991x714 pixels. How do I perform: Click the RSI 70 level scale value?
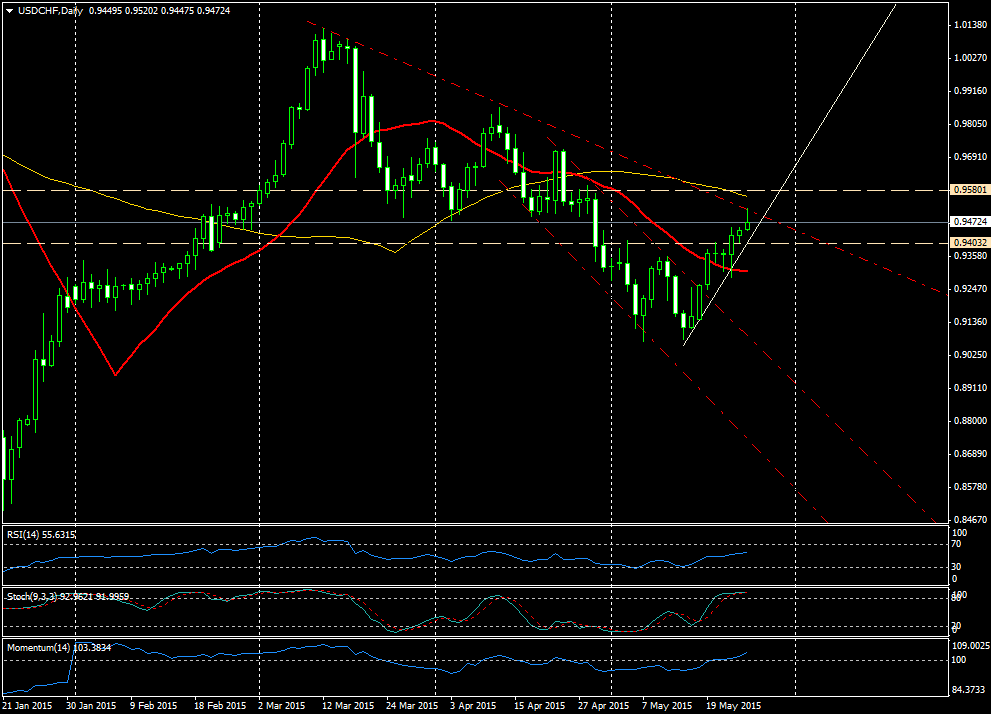click(956, 545)
